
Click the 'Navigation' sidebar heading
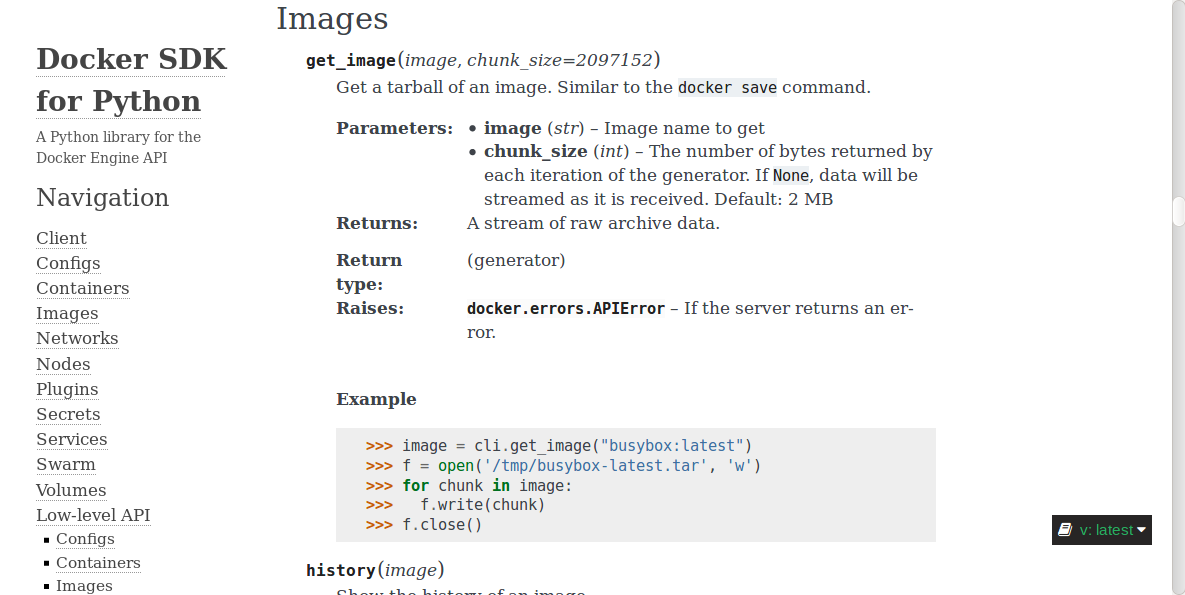(103, 197)
